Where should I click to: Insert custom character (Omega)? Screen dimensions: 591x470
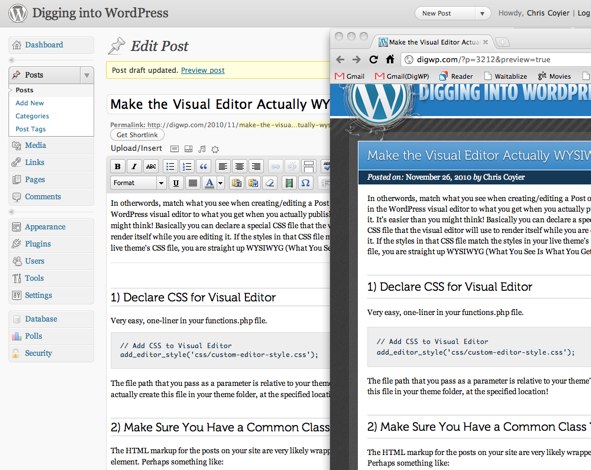click(306, 183)
